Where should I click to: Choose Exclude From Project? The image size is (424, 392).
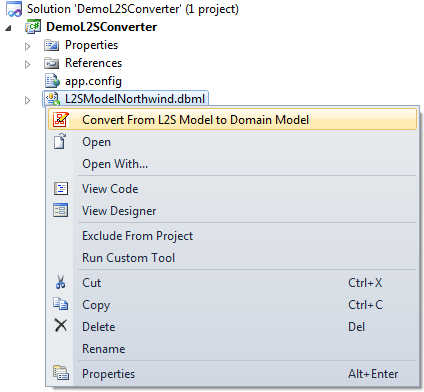[x=137, y=236]
